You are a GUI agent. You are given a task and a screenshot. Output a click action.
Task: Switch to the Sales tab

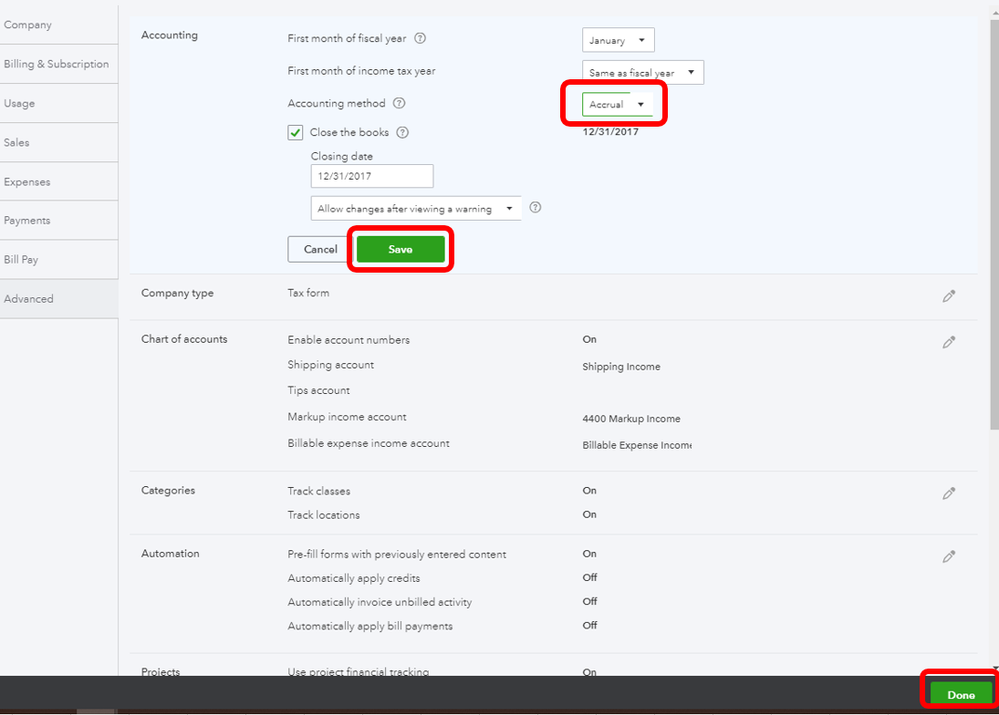click(59, 143)
